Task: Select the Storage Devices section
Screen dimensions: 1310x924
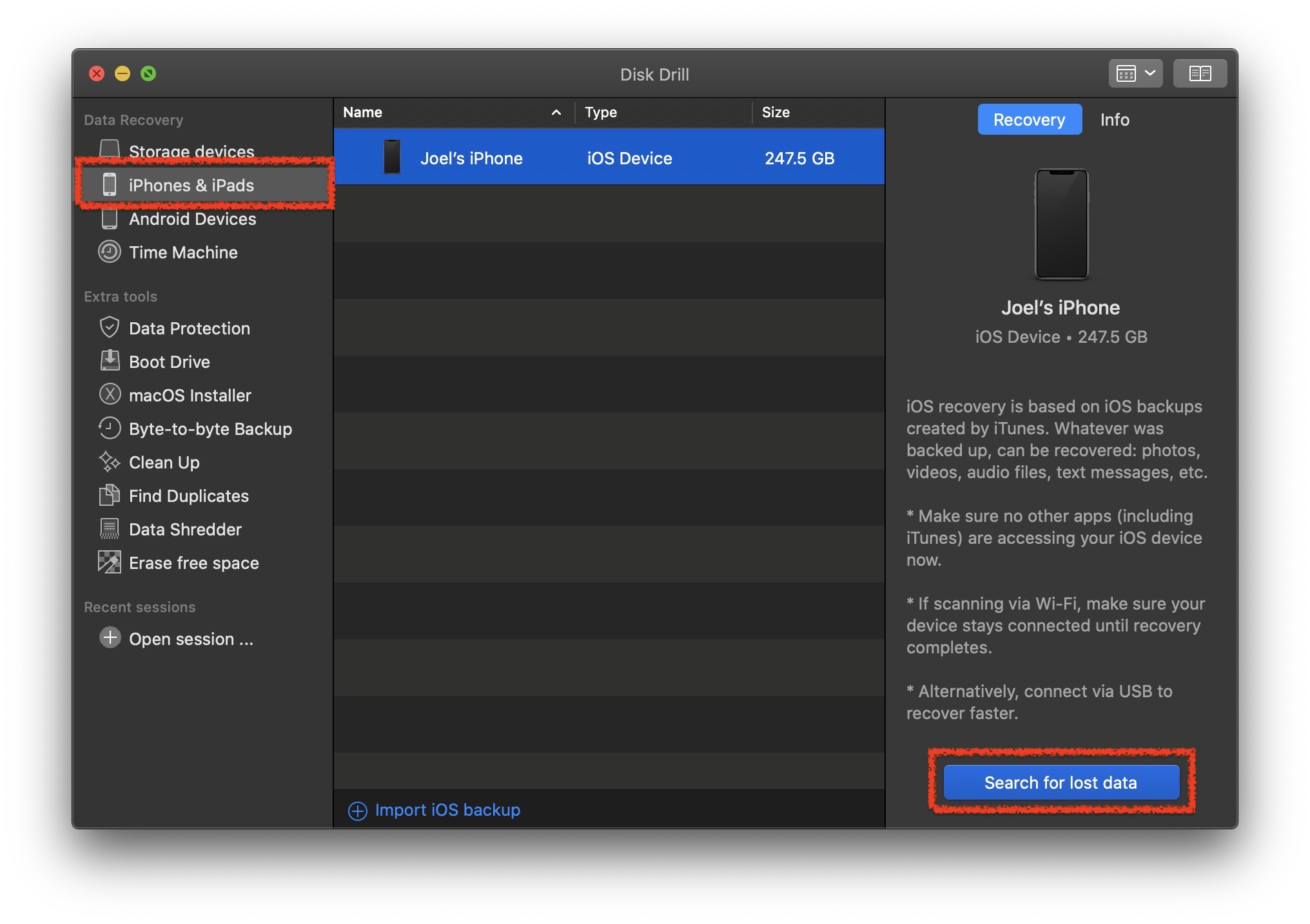Action: point(191,152)
